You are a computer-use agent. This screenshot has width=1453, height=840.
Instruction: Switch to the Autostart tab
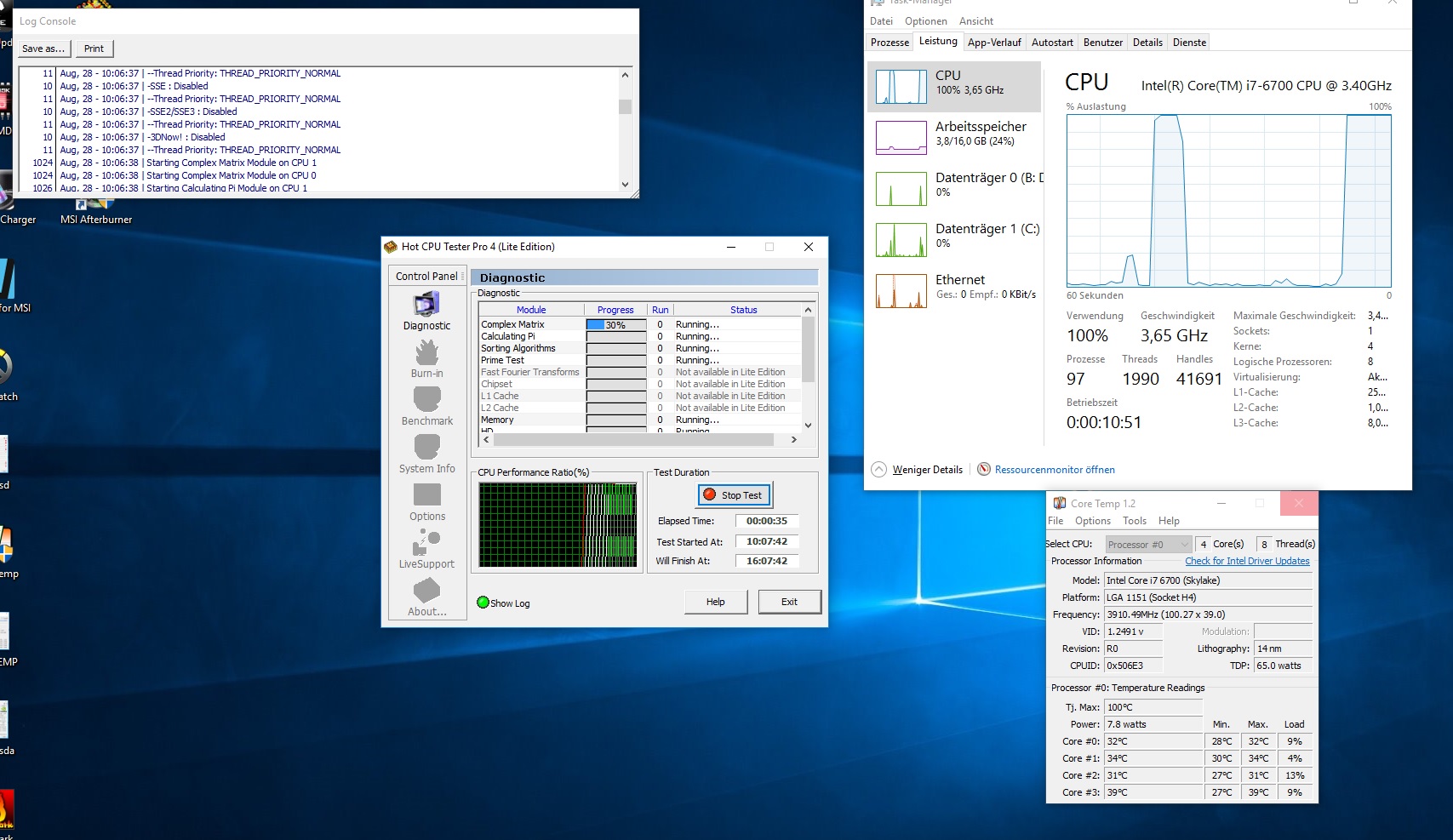click(x=1052, y=43)
